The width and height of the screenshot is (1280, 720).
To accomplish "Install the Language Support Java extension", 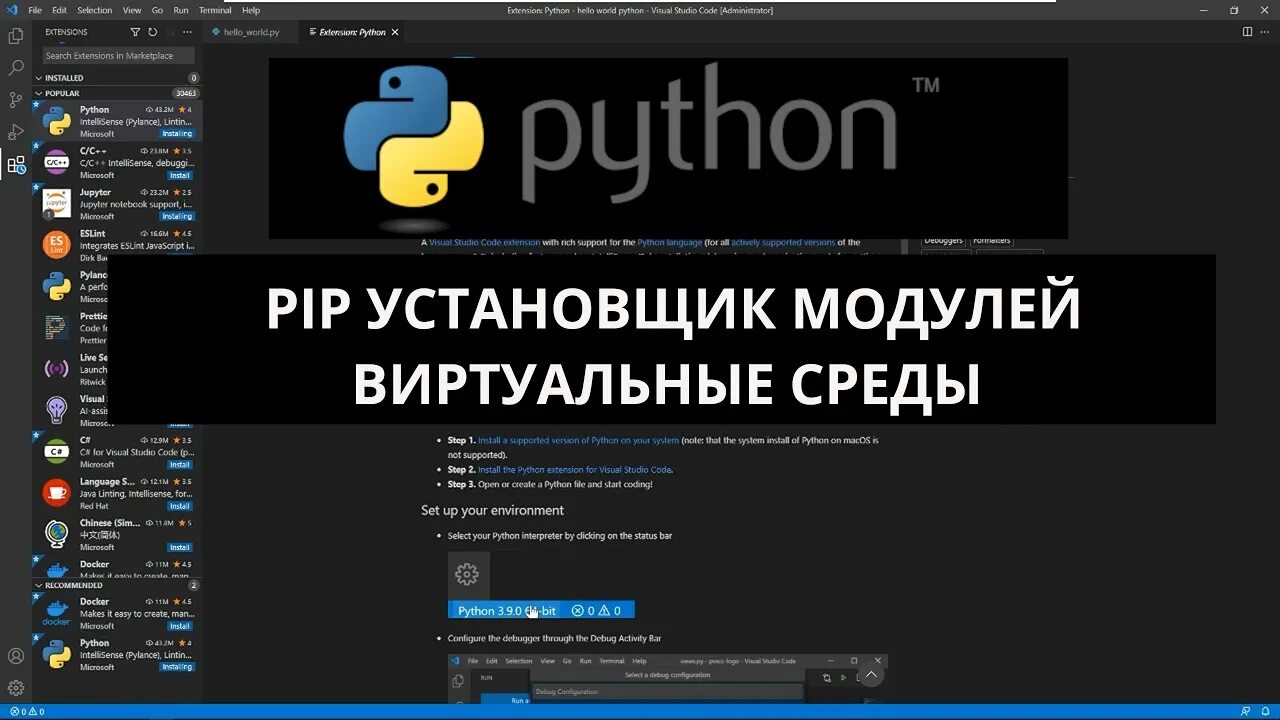I will [180, 506].
